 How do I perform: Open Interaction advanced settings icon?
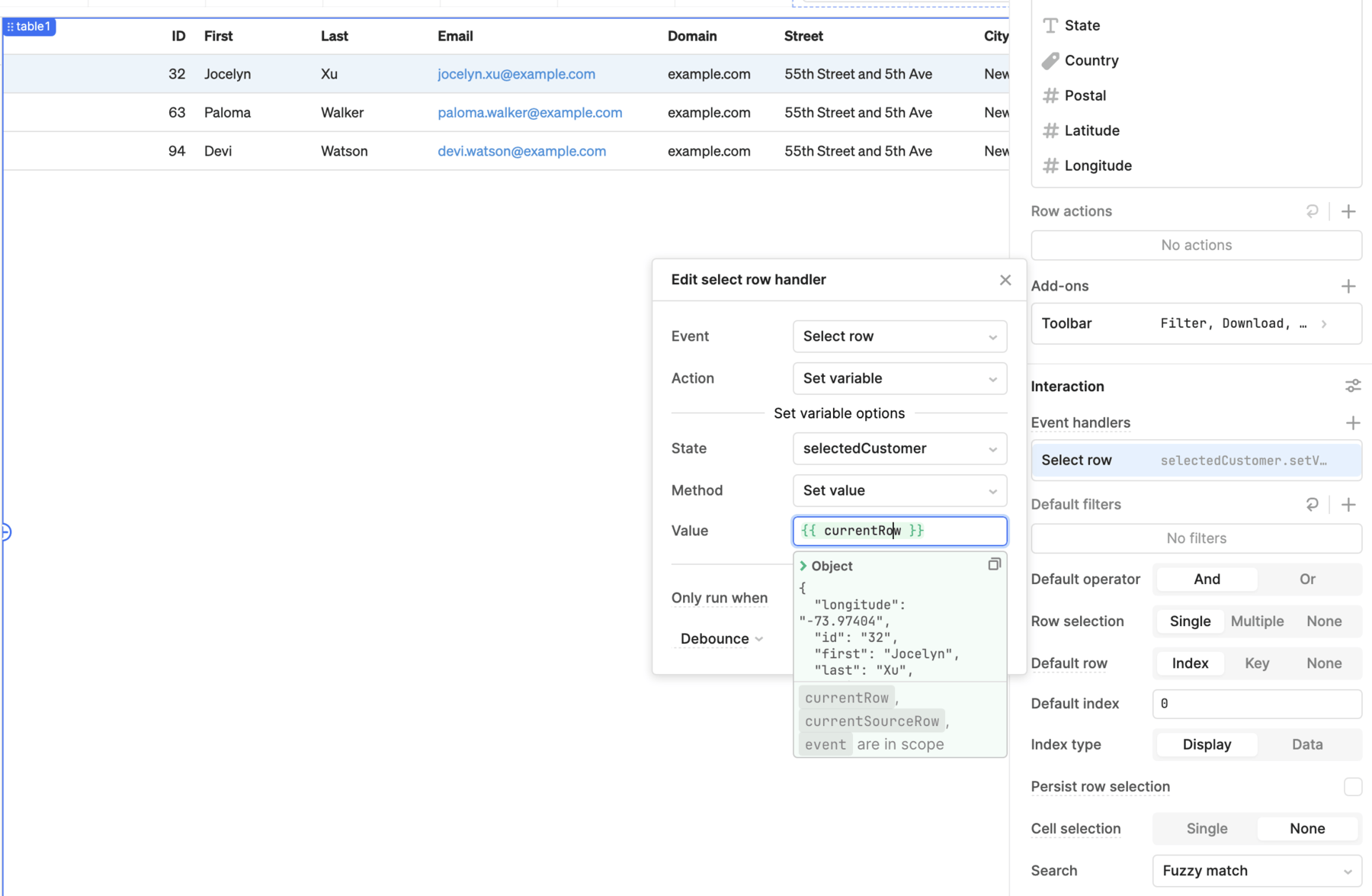(x=1353, y=387)
